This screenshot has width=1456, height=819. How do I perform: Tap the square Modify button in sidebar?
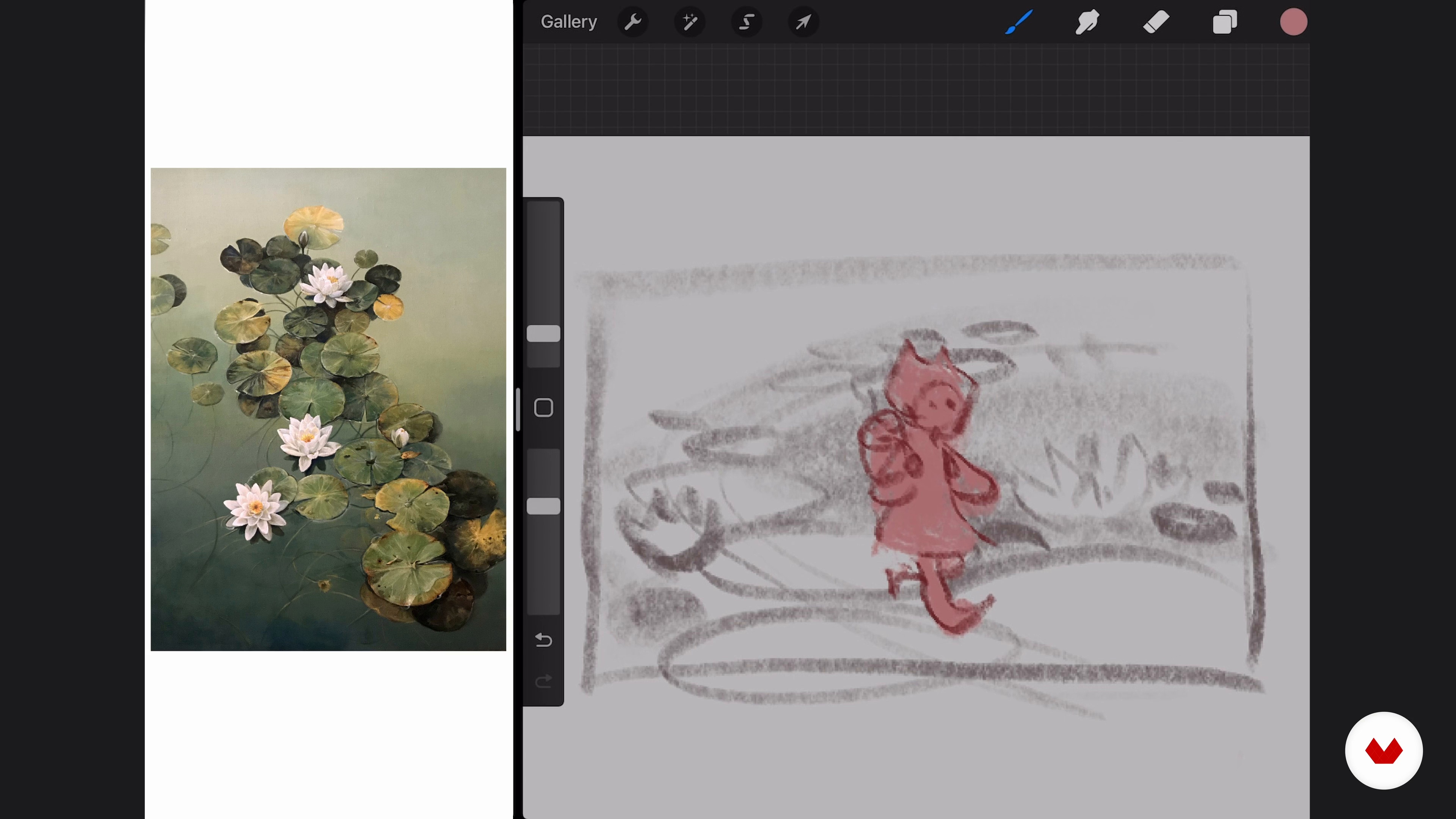pyautogui.click(x=544, y=408)
